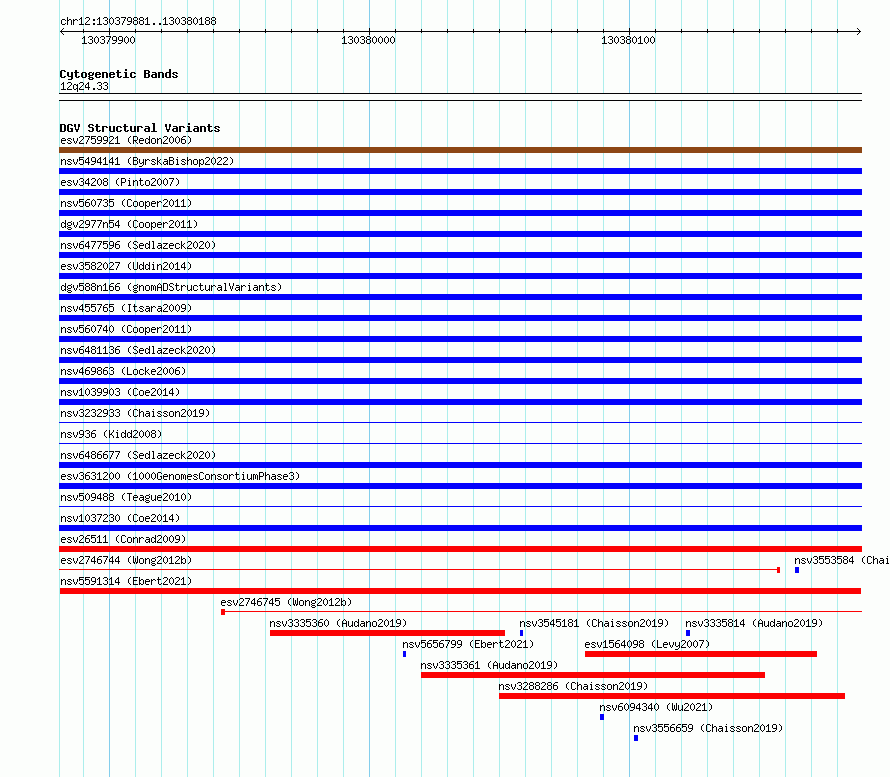Click the DGV Structural Variants track heading

pos(140,128)
